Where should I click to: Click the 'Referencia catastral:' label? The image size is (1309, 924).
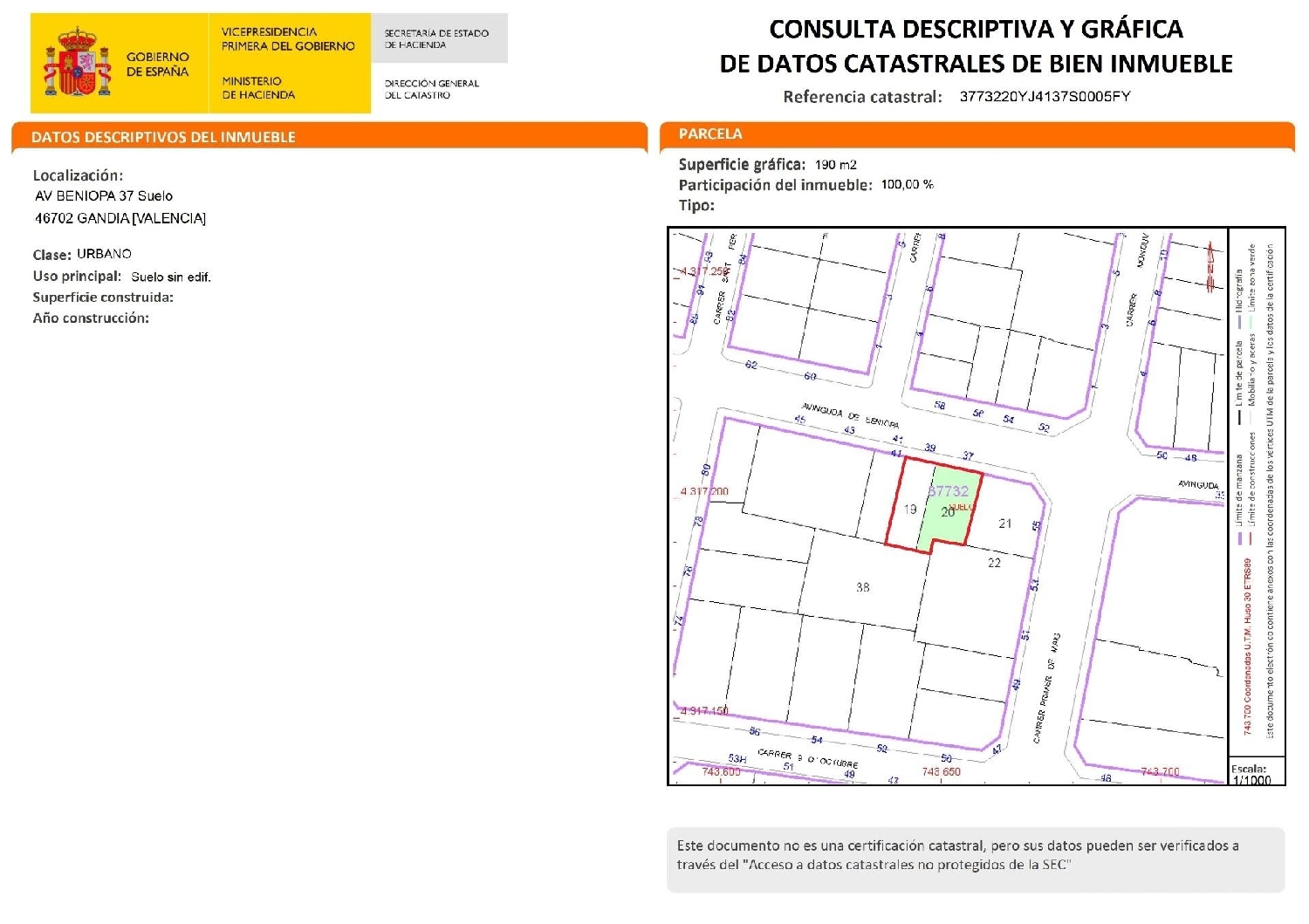coord(862,97)
